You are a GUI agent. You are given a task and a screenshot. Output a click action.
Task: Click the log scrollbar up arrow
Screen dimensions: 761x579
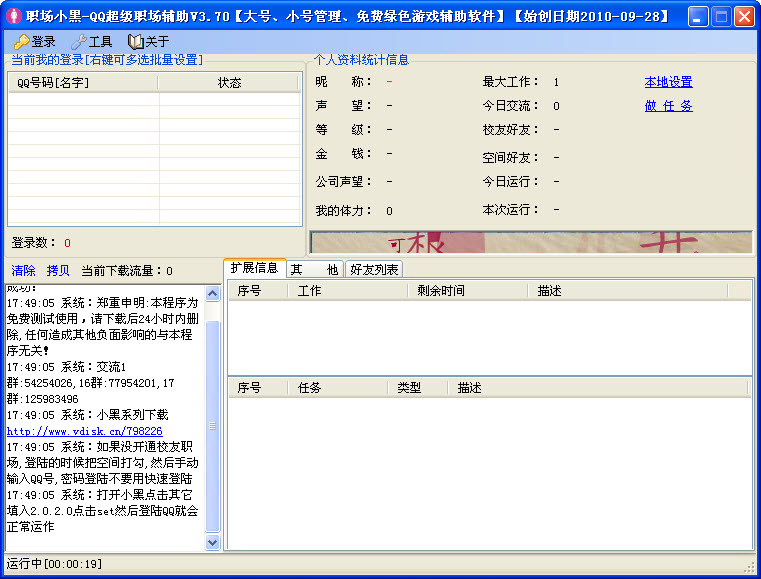pyautogui.click(x=213, y=293)
